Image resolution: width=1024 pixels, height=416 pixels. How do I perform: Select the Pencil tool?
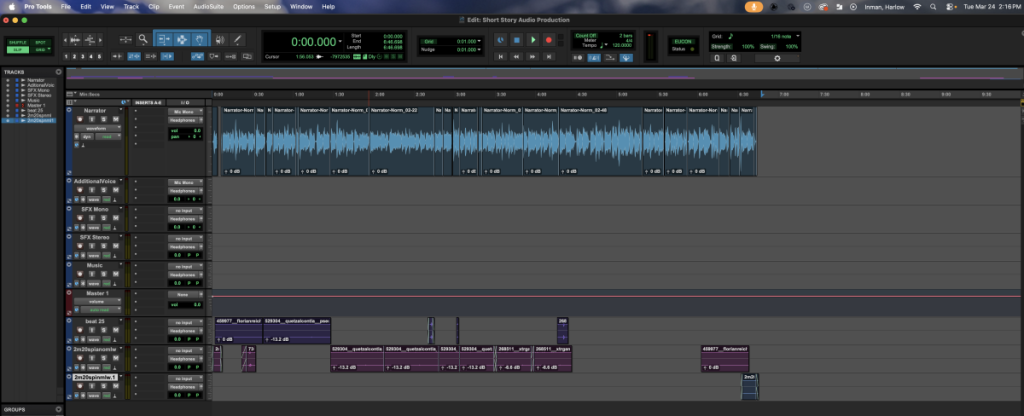(238, 40)
